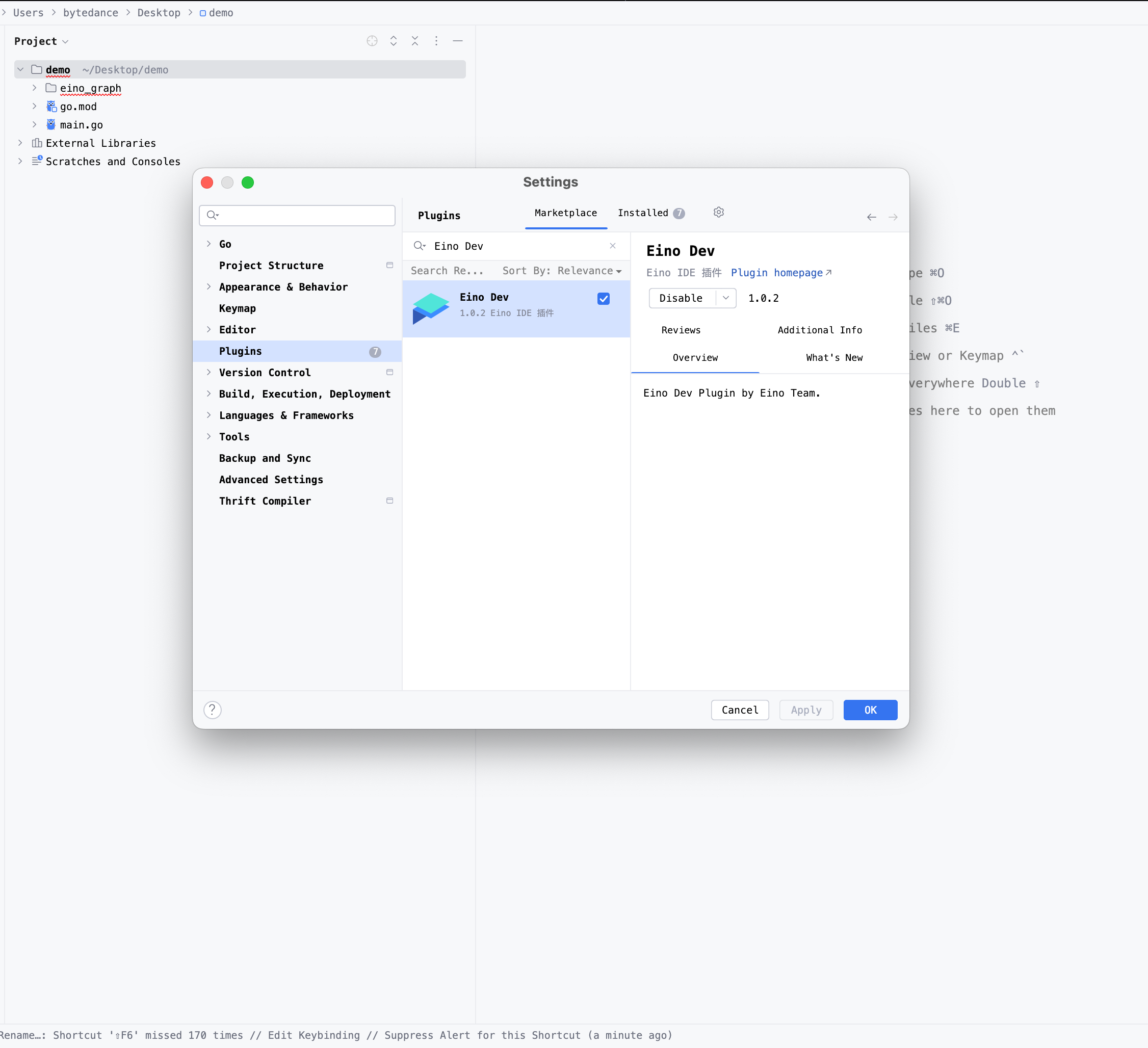Hide the Project tool window
1148x1048 pixels.
click(x=458, y=41)
